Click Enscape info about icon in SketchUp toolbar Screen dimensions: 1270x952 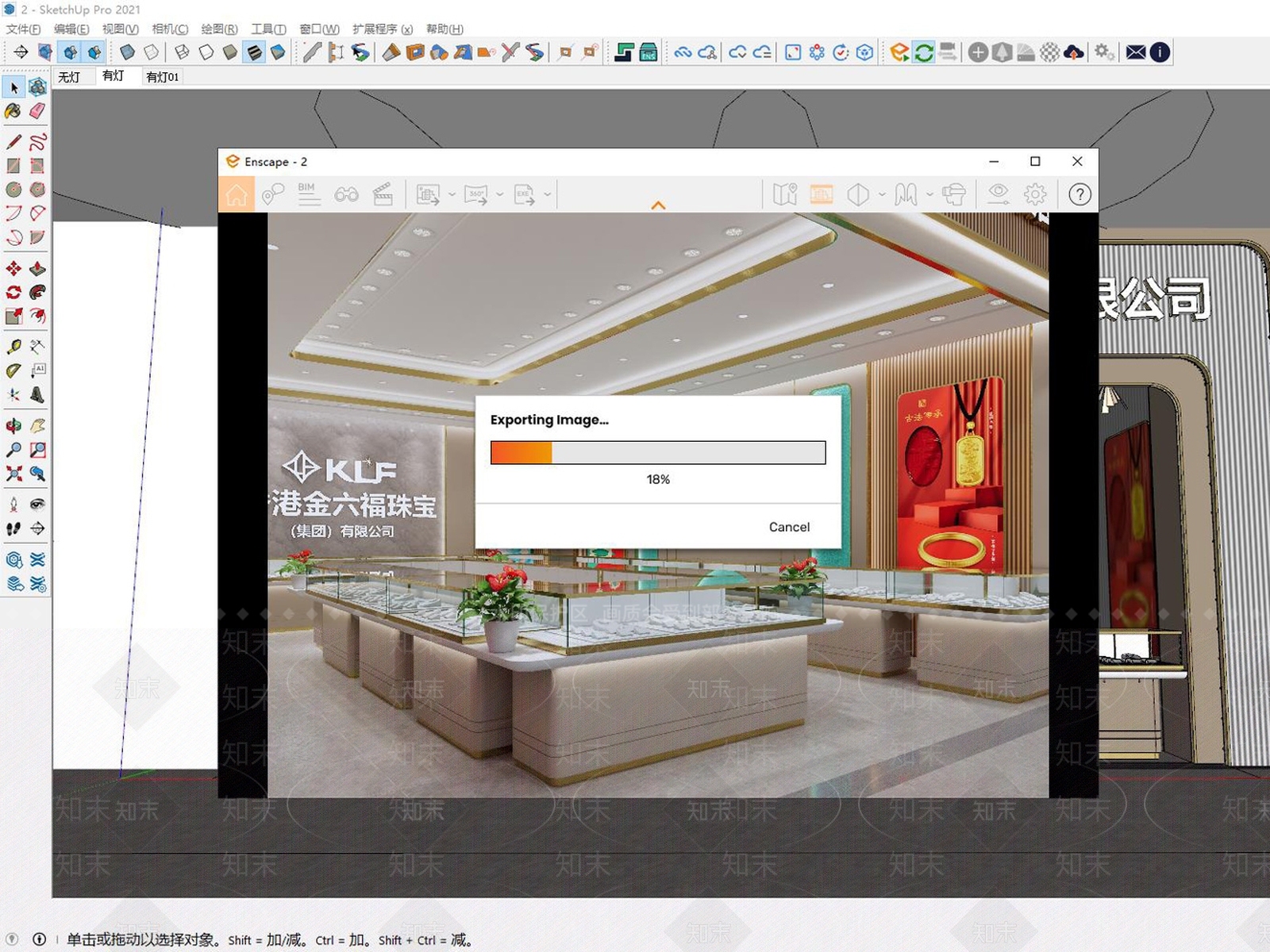1160,52
